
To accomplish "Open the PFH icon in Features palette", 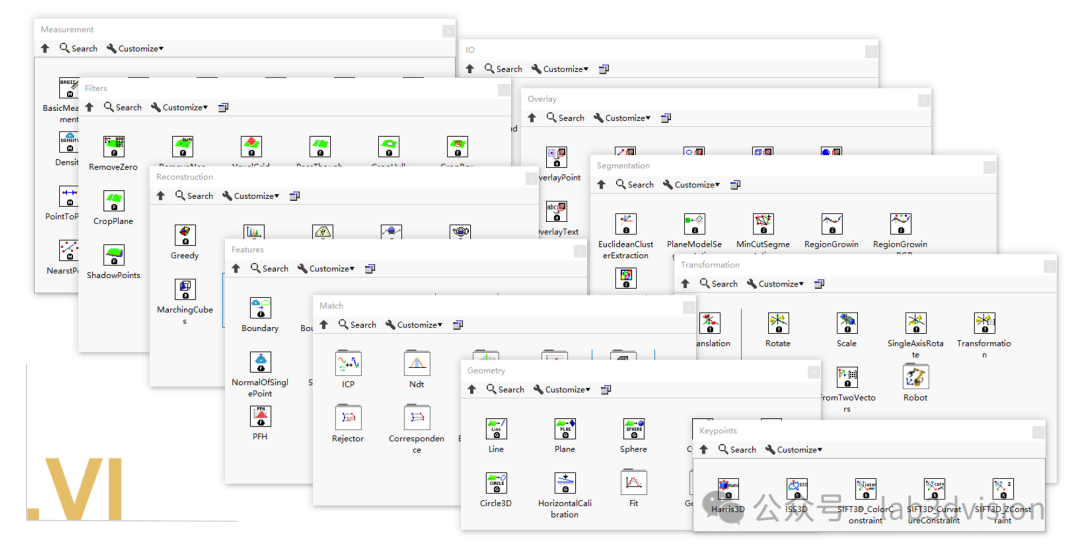I will point(260,417).
